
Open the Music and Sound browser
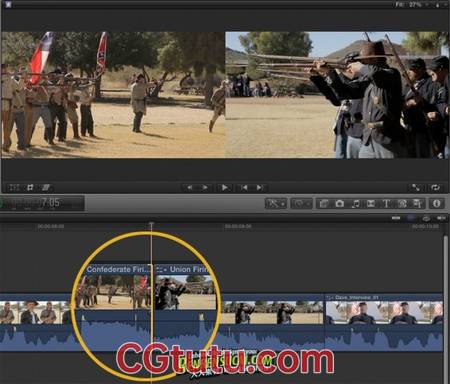click(x=355, y=203)
